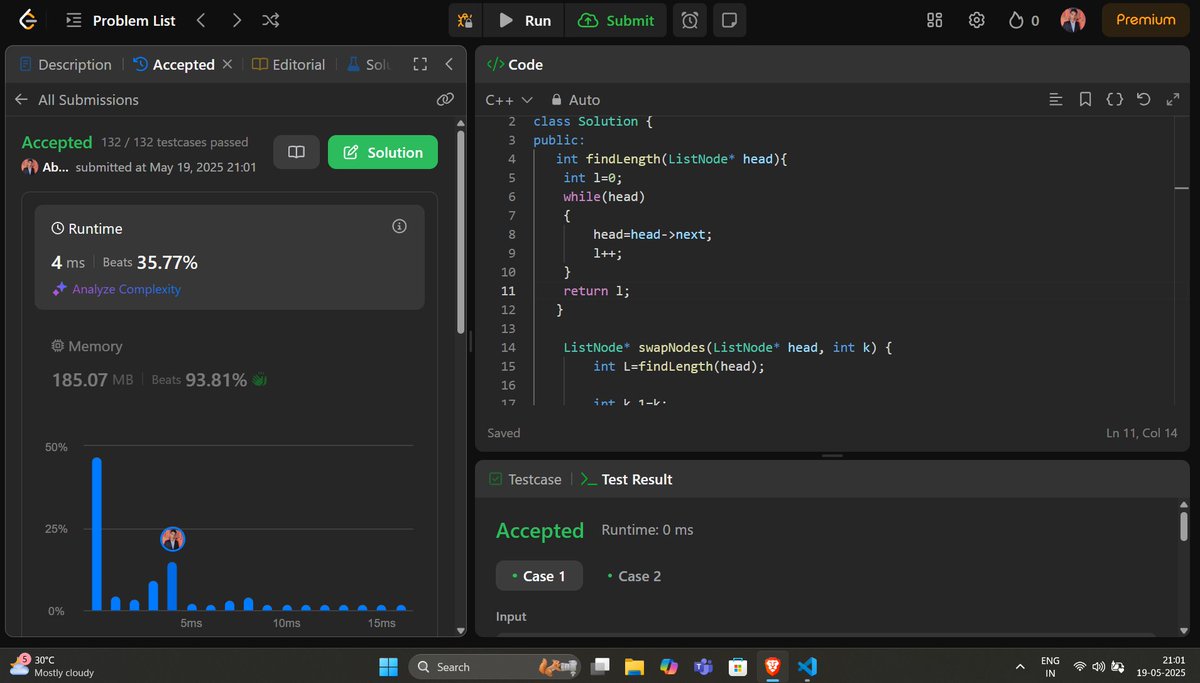Open the Runtime info icon
1200x683 pixels.
[400, 227]
